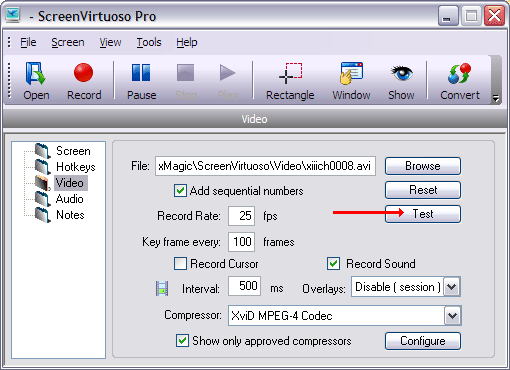Screen dimensions: 510x370
Task: Click the Test button
Action: tap(423, 214)
